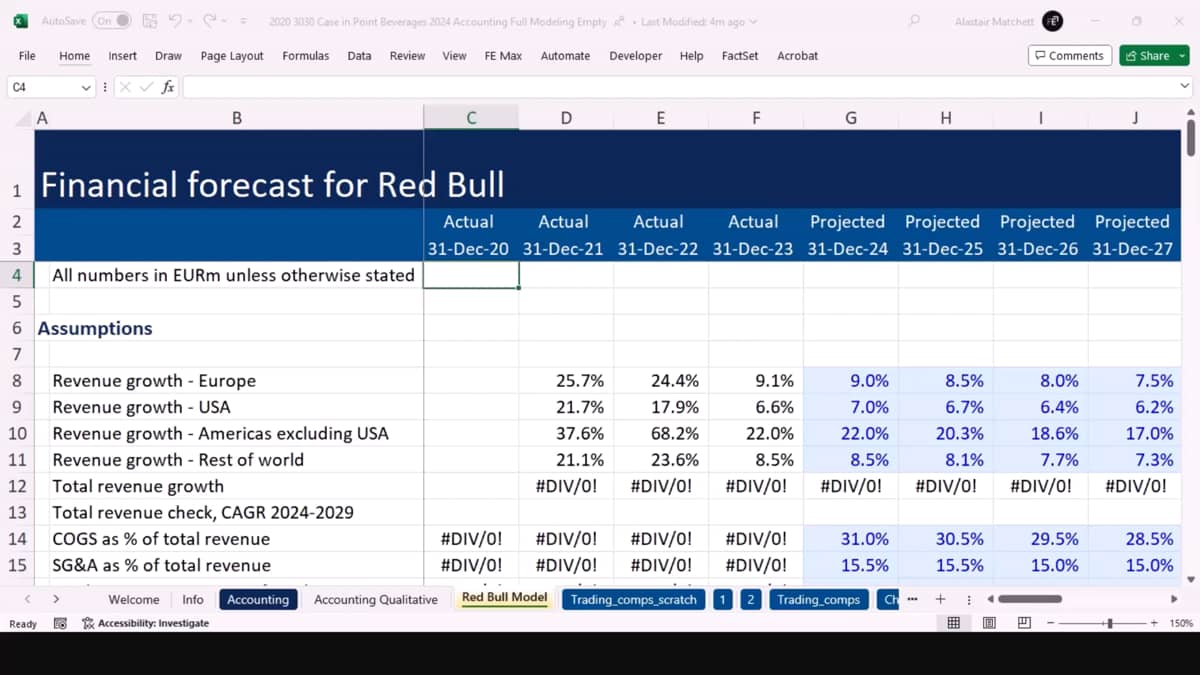
Task: Open the Undo history dropdown arrow
Action: tap(190, 21)
